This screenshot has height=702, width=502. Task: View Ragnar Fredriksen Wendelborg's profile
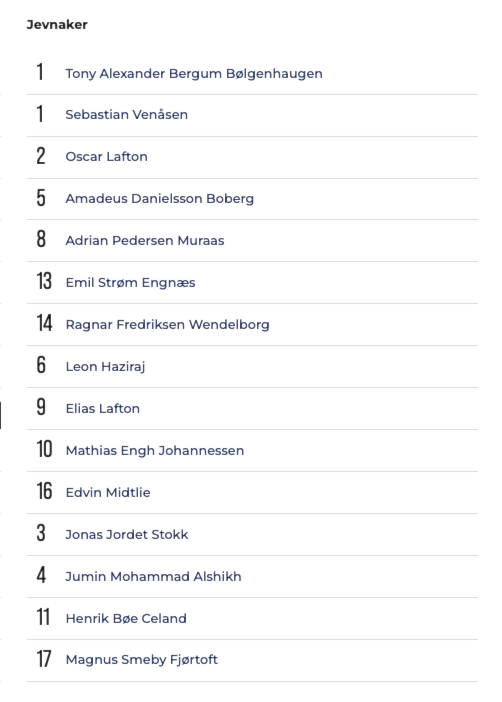click(167, 325)
